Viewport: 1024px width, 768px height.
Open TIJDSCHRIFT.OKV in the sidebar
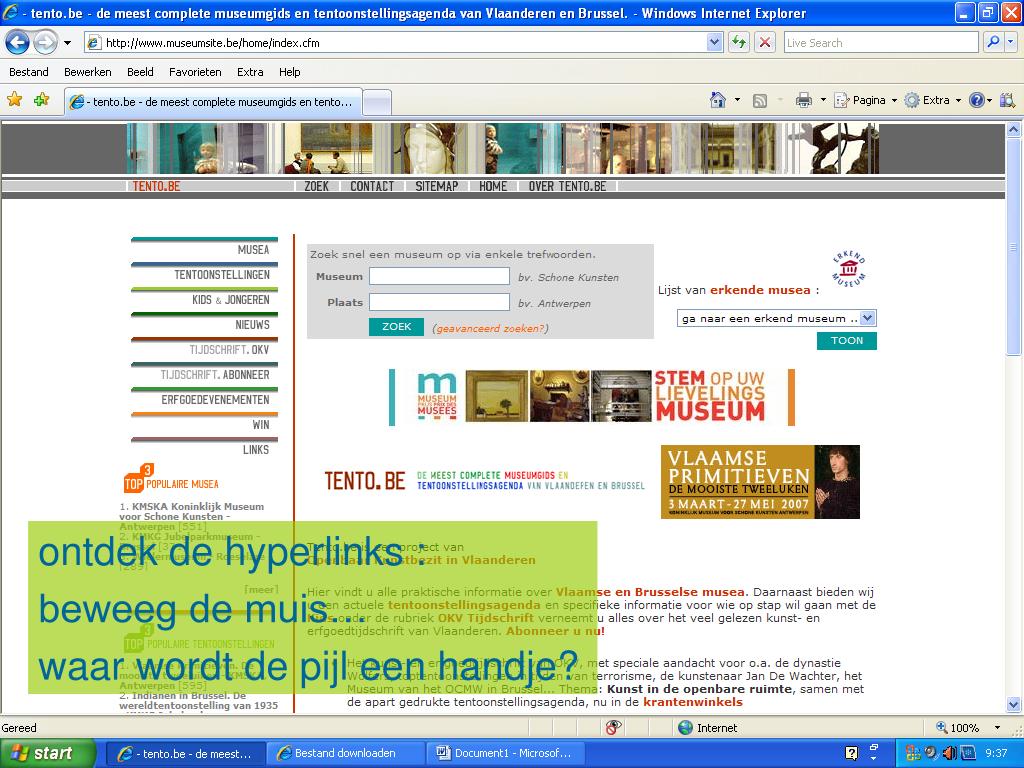click(x=229, y=349)
